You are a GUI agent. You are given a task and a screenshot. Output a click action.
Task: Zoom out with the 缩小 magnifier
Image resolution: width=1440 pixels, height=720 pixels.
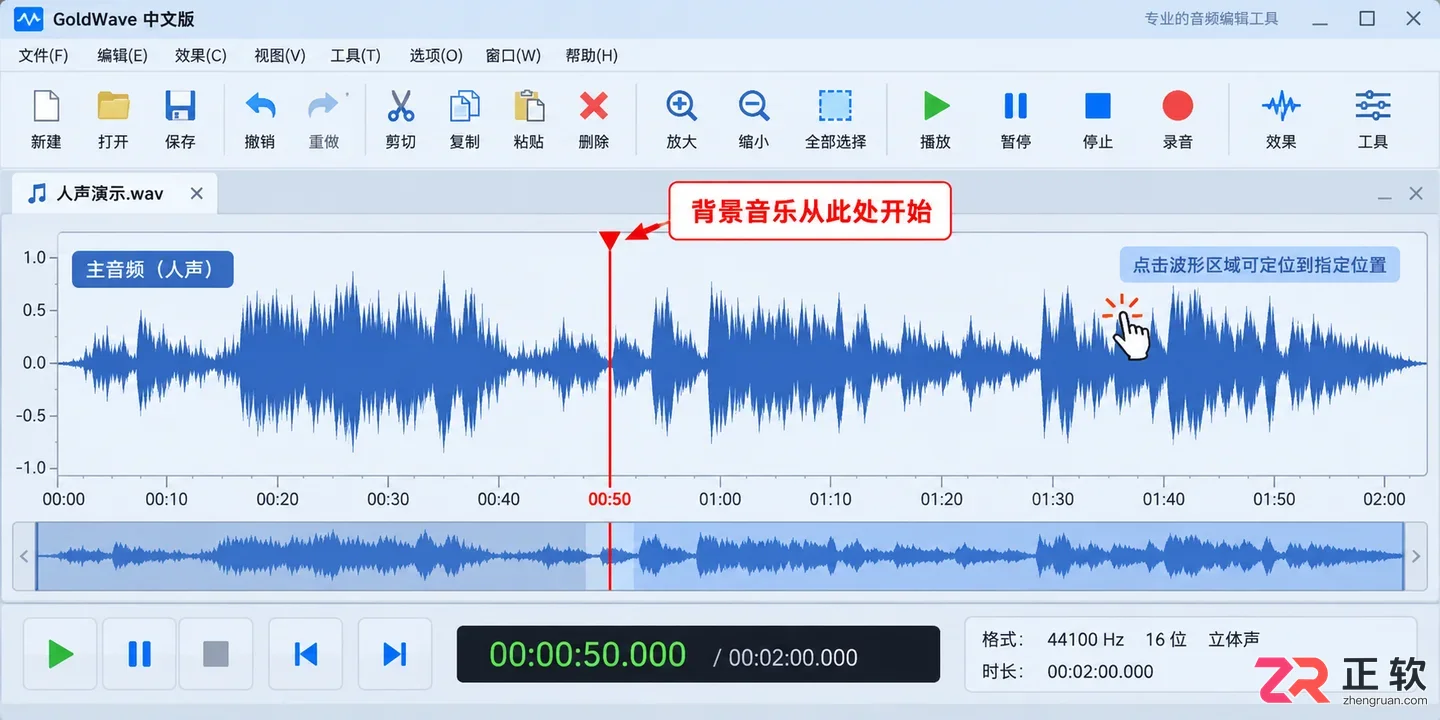753,106
